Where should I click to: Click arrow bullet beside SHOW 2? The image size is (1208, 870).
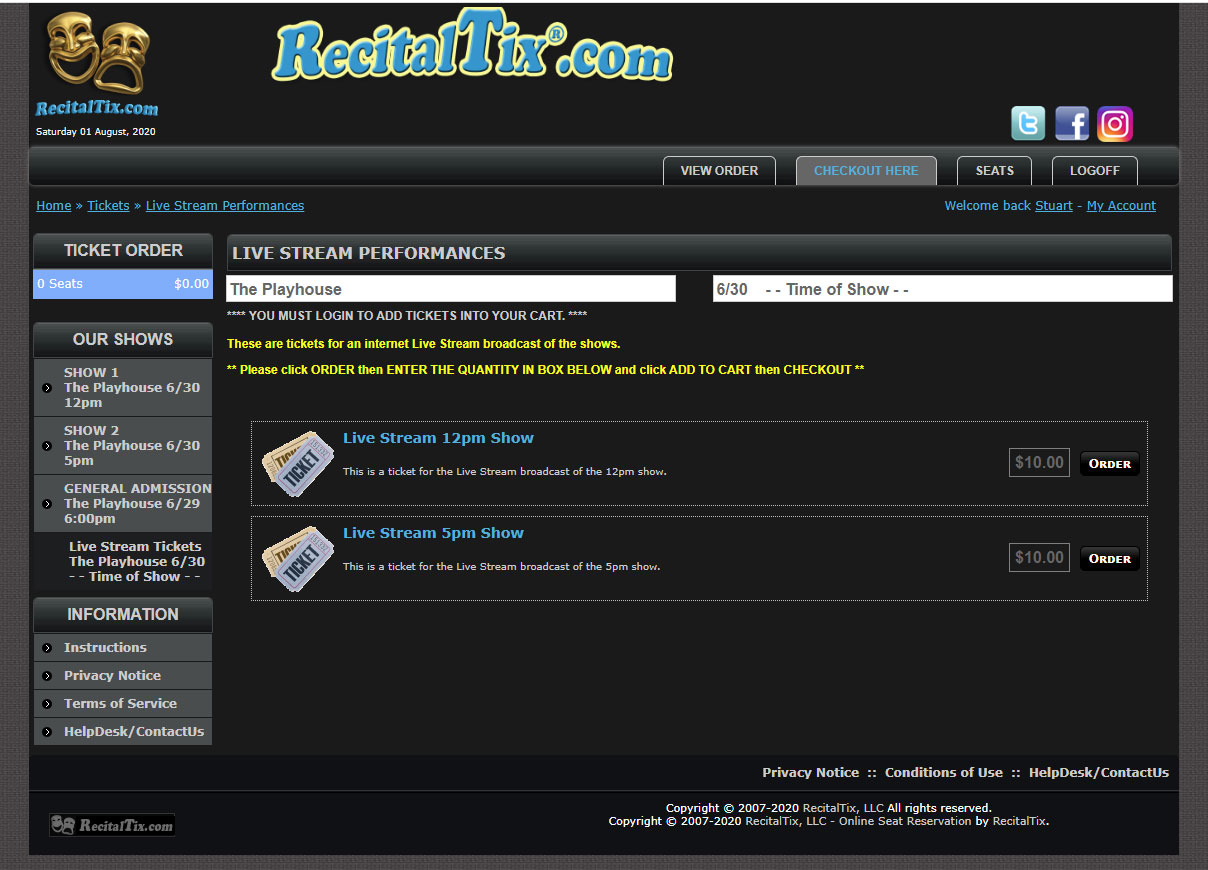47,445
